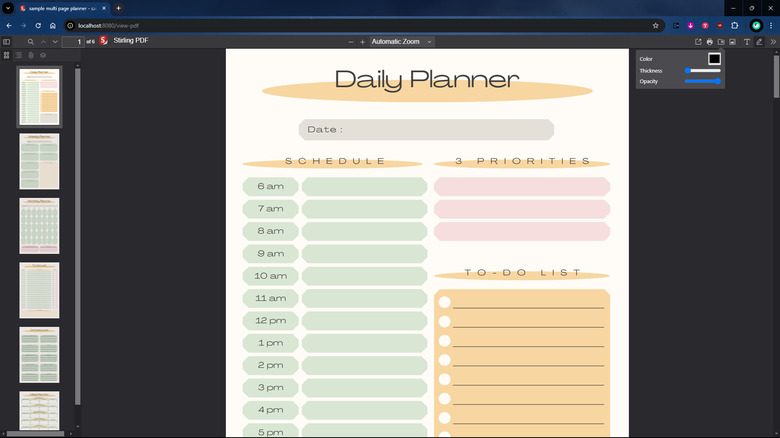Adjust the Thickness slider
Screen dimensions: 780x438
[702, 71]
